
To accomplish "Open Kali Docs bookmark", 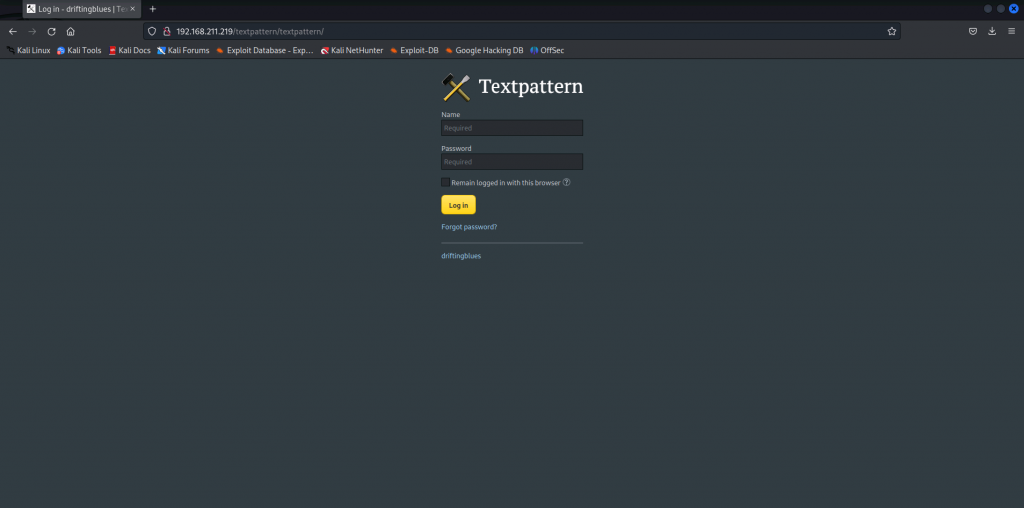I will (129, 50).
